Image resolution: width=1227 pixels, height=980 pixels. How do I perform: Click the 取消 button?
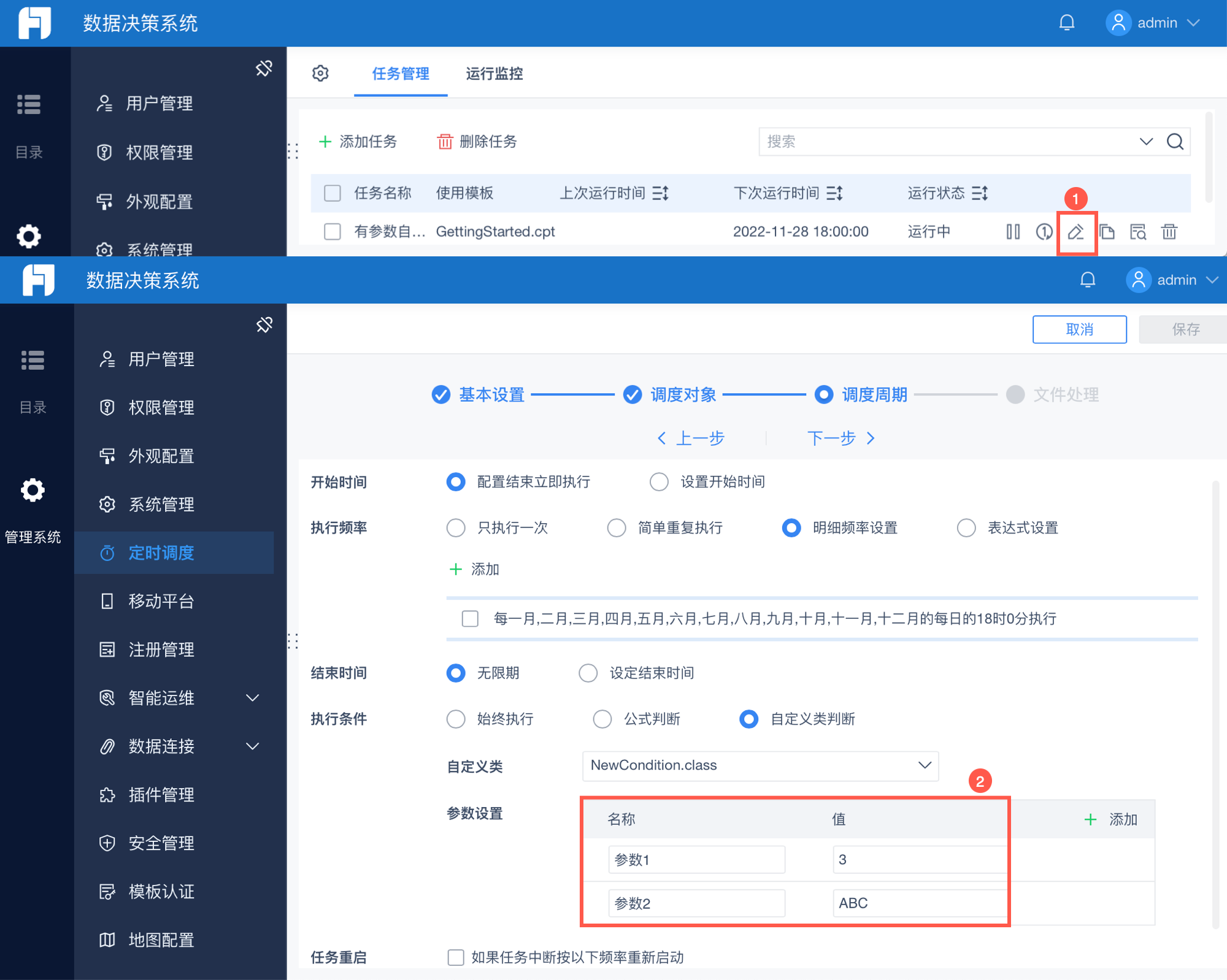(1079, 329)
